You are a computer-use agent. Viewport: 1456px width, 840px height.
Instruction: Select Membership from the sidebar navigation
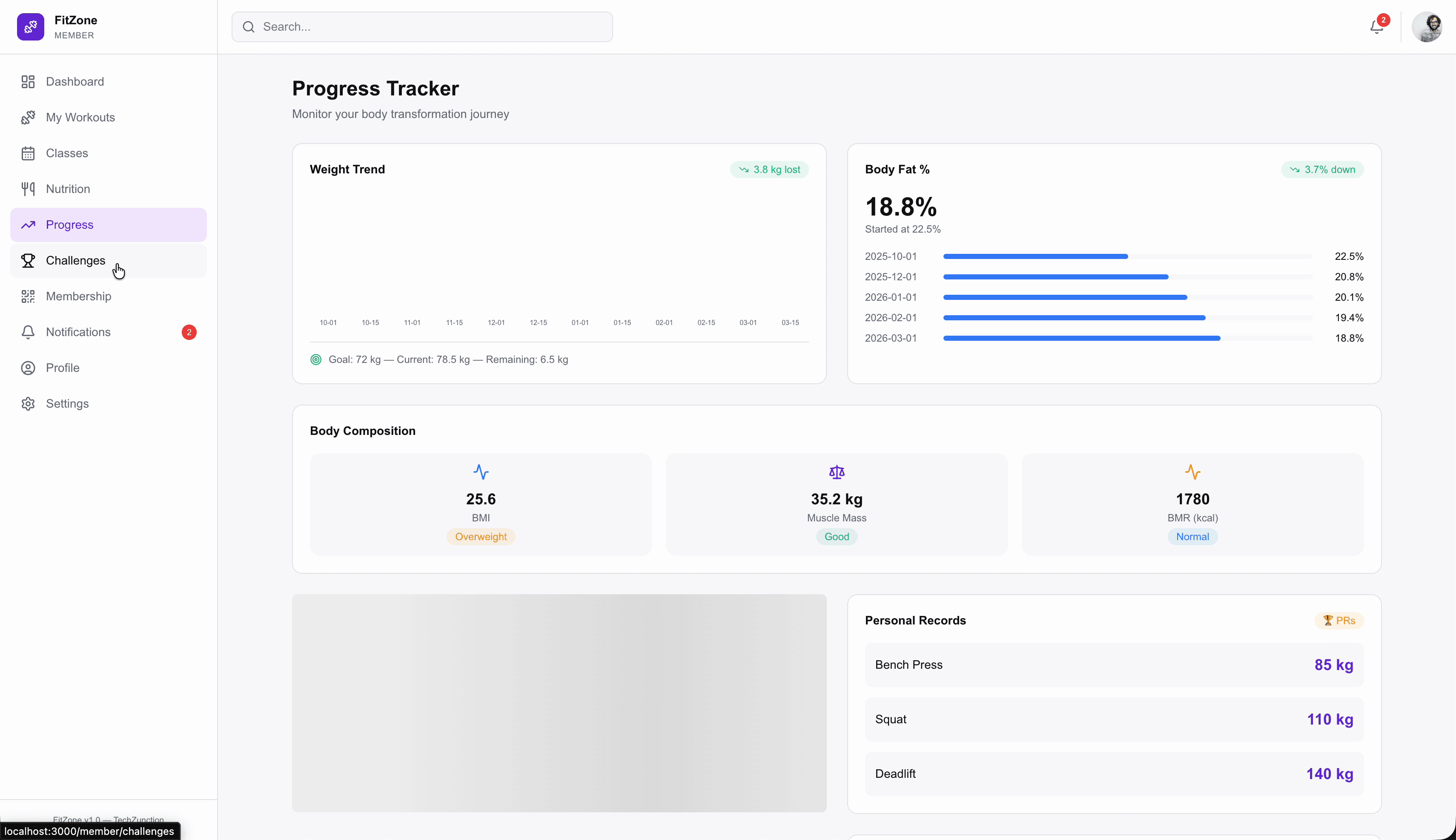[78, 296]
